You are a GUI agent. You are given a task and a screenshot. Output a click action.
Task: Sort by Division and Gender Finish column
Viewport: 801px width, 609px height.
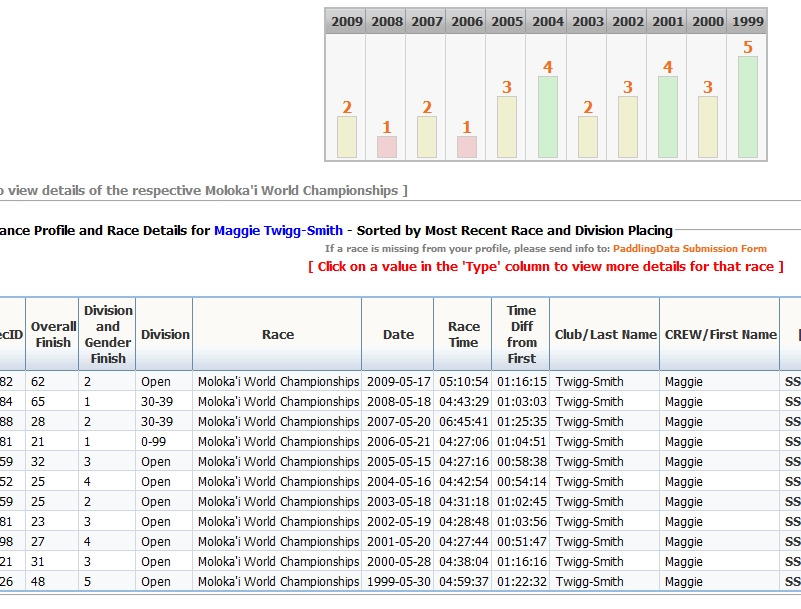coord(108,335)
